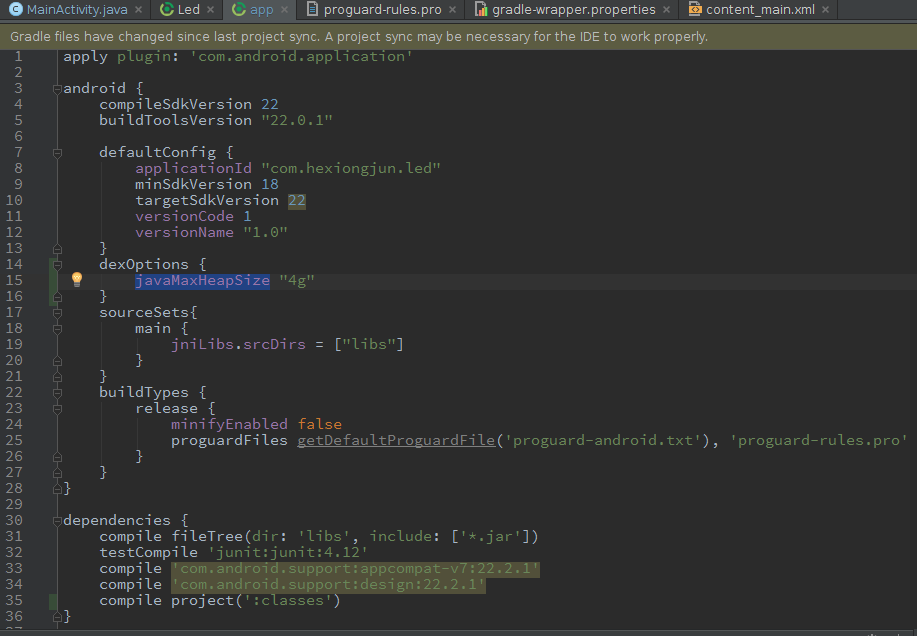Click the appcompat-v7:22.2.1 dependency string
The width and height of the screenshot is (917, 636).
tap(356, 569)
